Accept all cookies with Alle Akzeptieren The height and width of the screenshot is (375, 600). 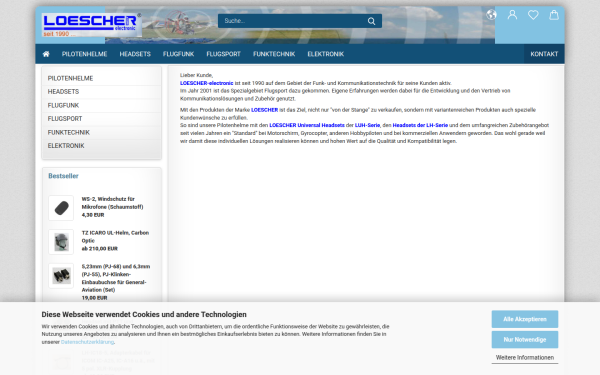point(525,319)
